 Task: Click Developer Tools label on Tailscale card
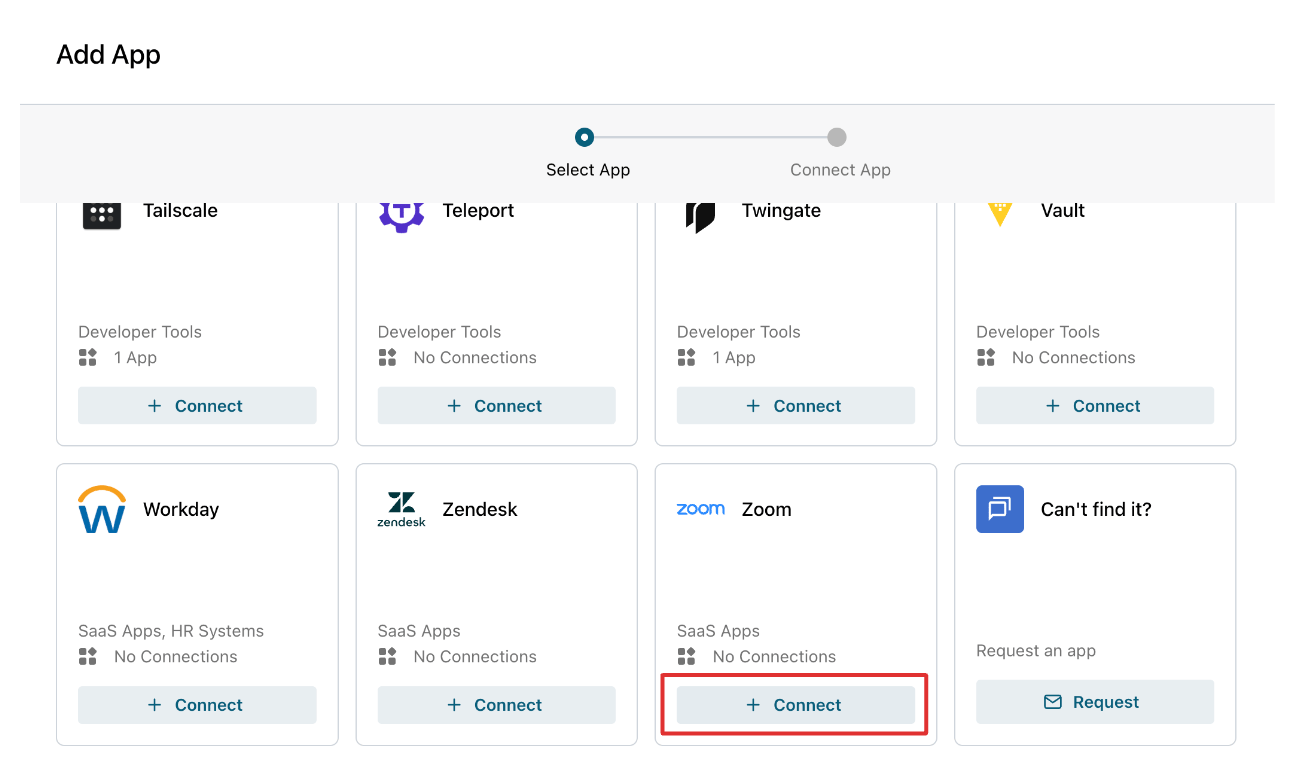(x=140, y=332)
